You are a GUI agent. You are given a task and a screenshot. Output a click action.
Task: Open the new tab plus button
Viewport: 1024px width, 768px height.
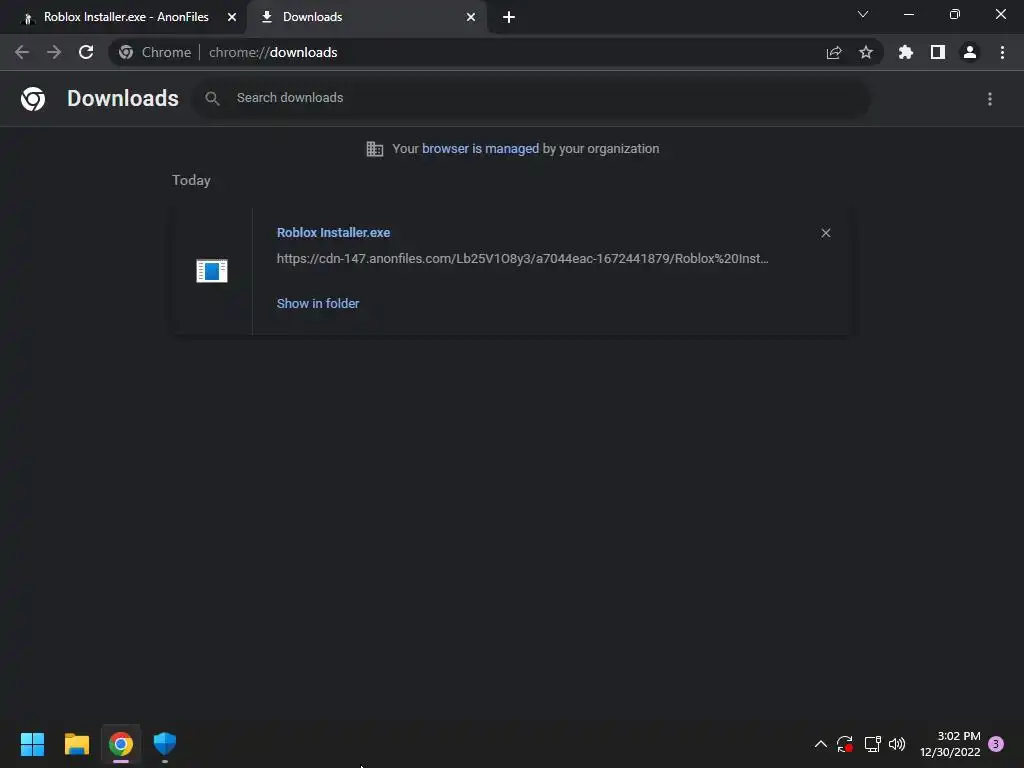[509, 17]
